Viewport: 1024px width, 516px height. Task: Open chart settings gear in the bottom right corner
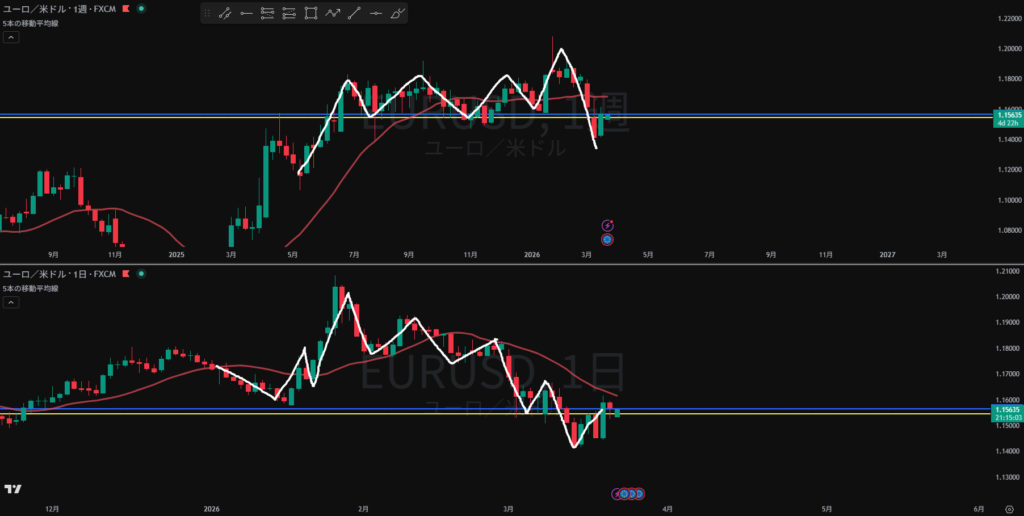click(1008, 509)
